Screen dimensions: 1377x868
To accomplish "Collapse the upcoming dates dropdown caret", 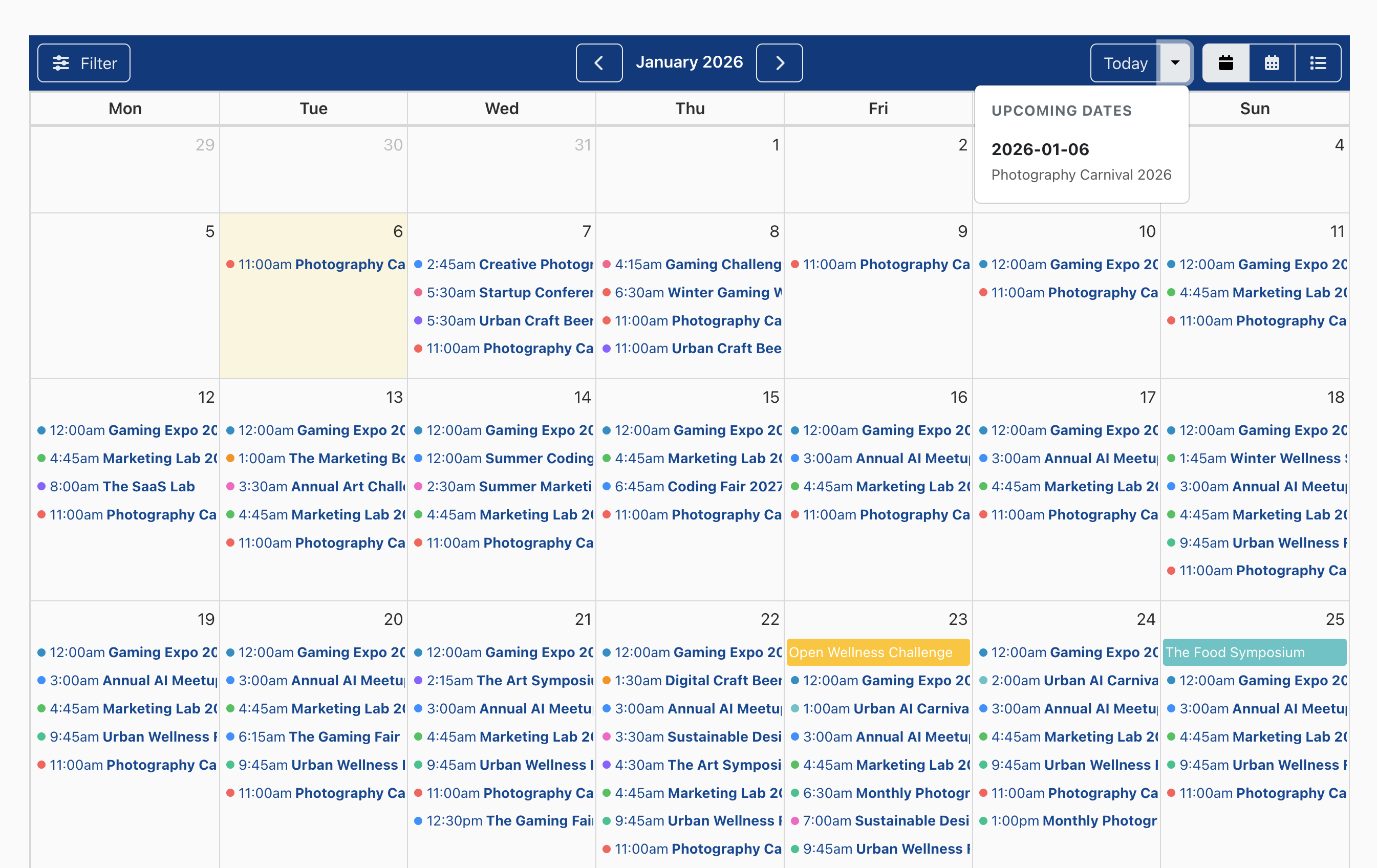I will pyautogui.click(x=1175, y=63).
